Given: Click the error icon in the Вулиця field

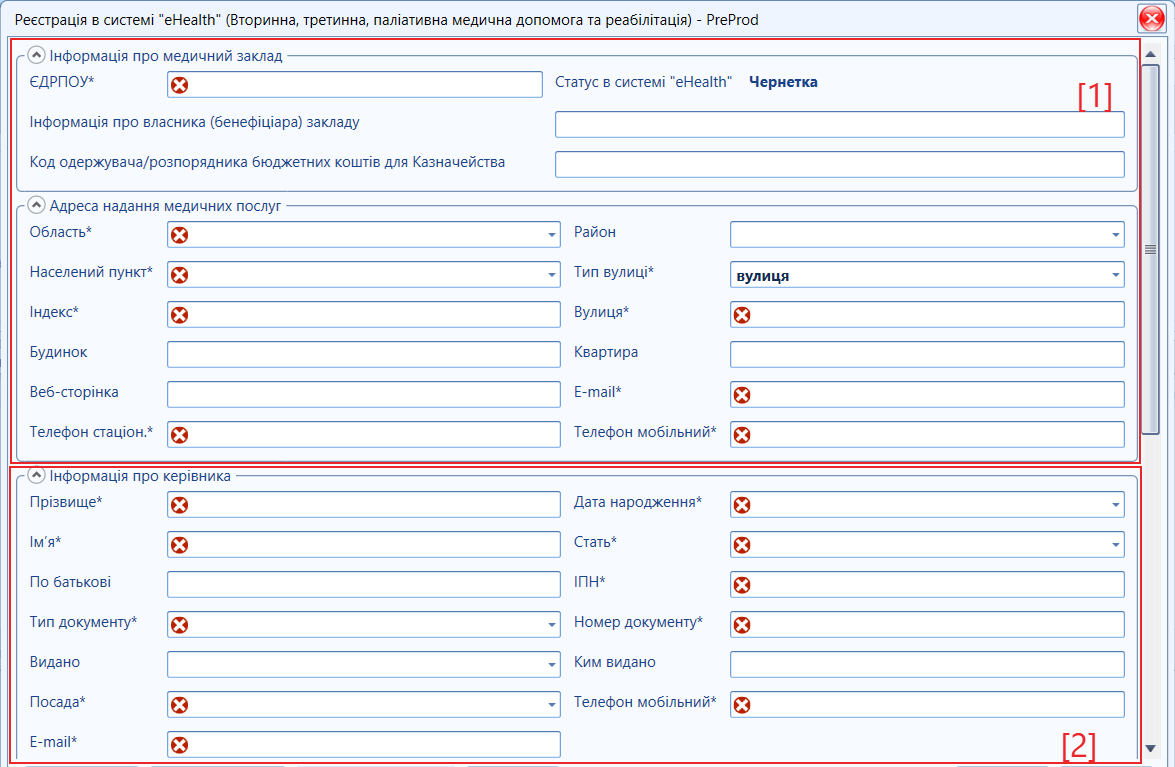Looking at the screenshot, I should click(742, 315).
